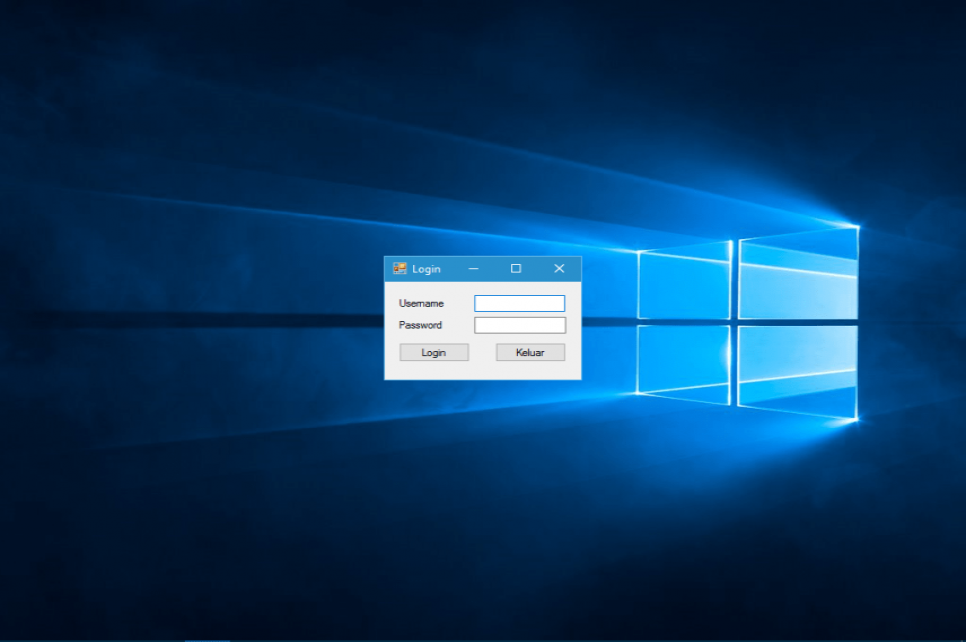
Task: Click inside the Password input field
Action: tap(518, 324)
